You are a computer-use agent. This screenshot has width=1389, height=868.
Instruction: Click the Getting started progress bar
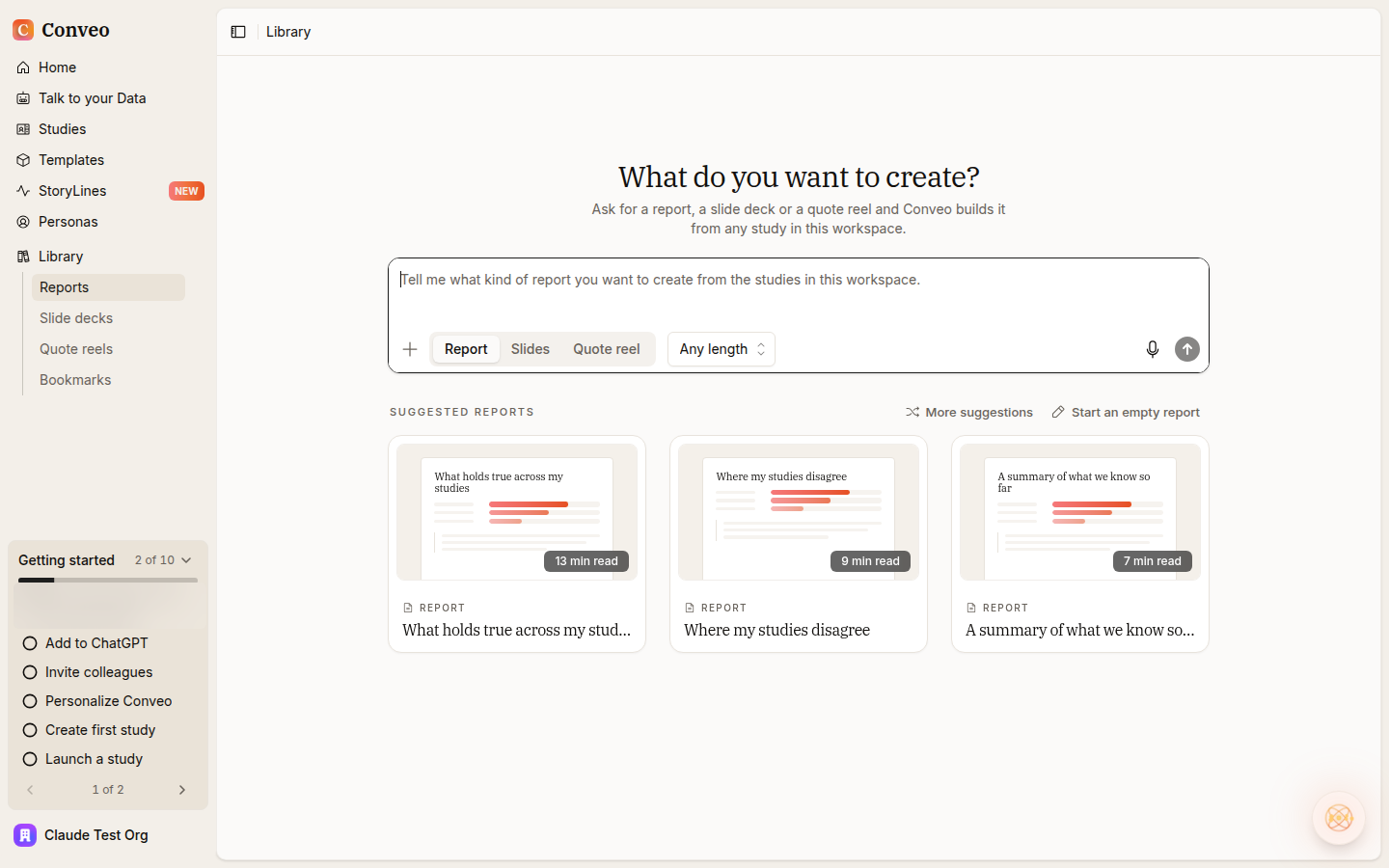click(108, 580)
